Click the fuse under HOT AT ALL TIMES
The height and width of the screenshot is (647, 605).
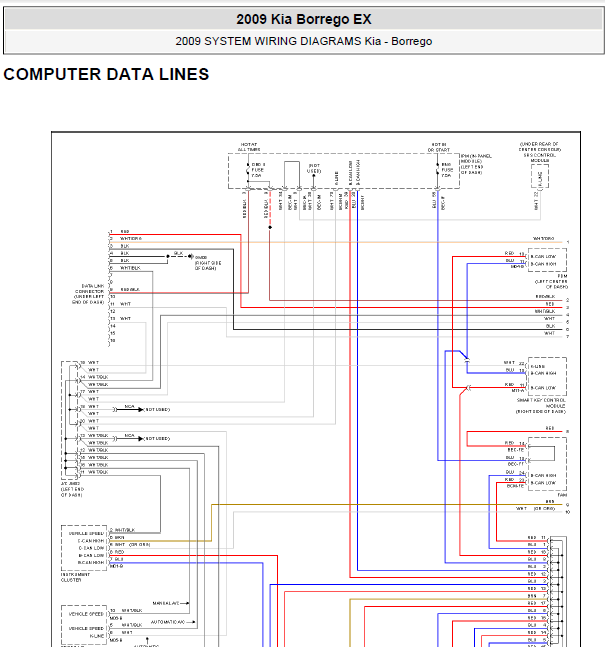248,170
